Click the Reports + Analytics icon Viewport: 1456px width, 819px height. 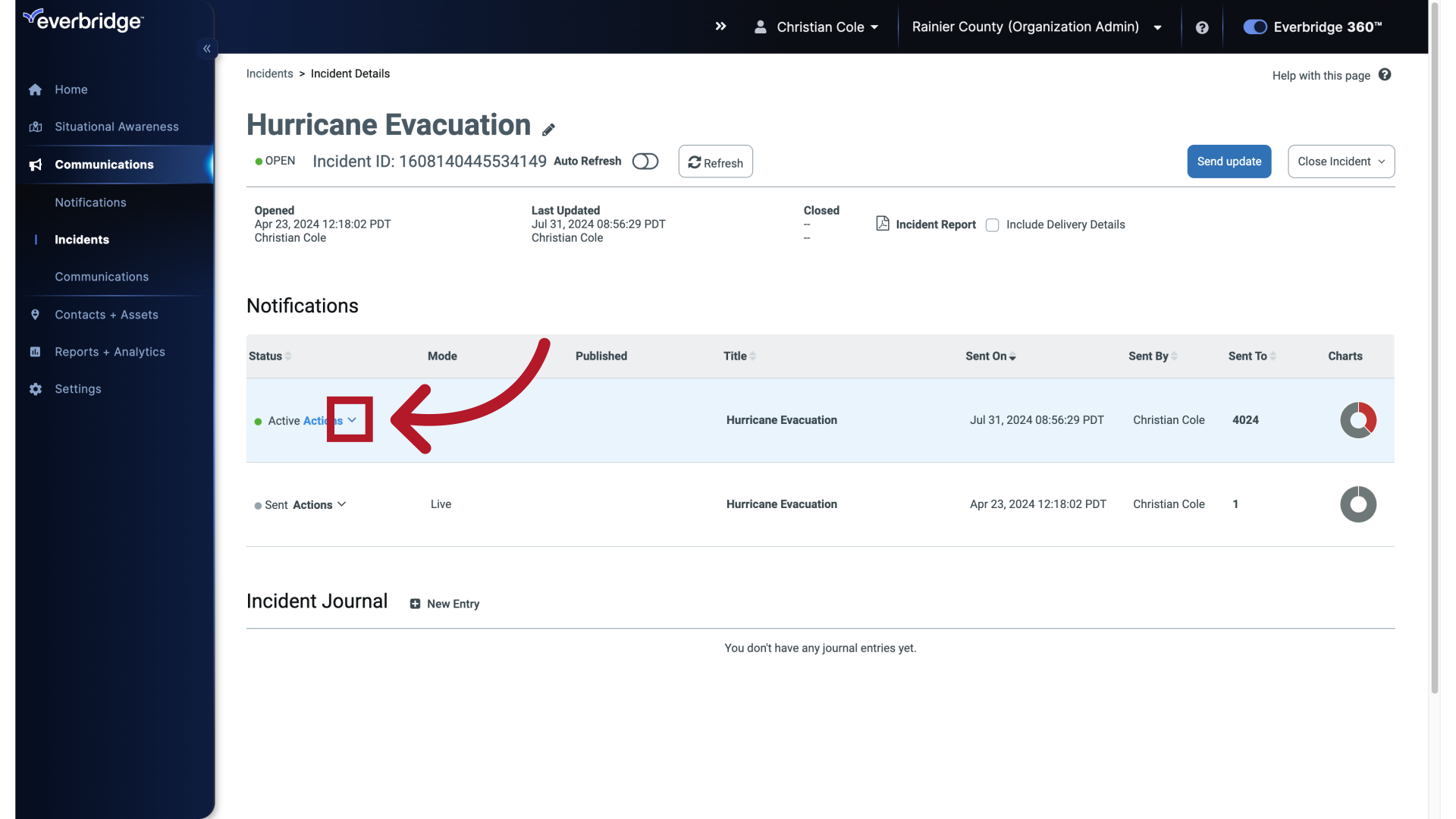36,352
